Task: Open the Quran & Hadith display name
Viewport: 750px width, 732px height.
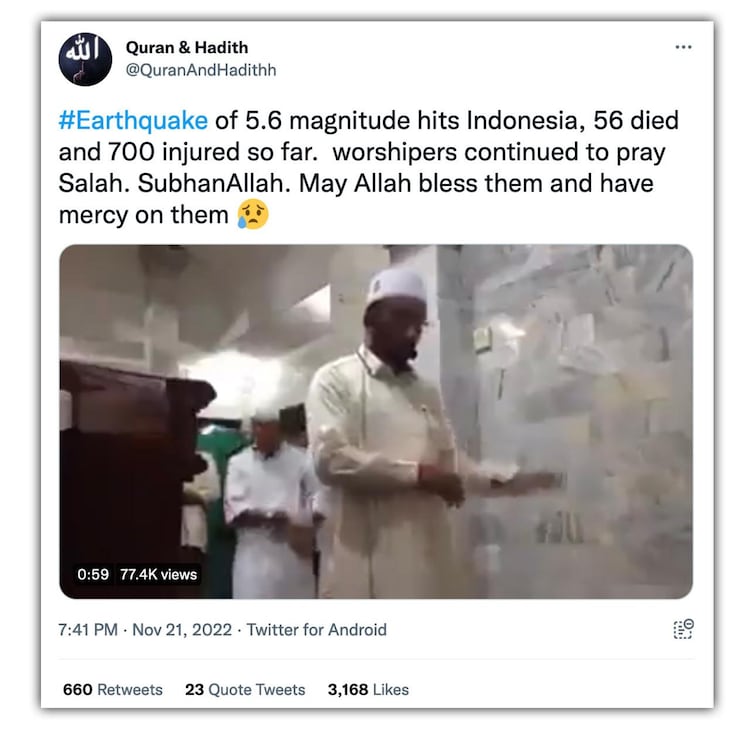Action: click(187, 47)
